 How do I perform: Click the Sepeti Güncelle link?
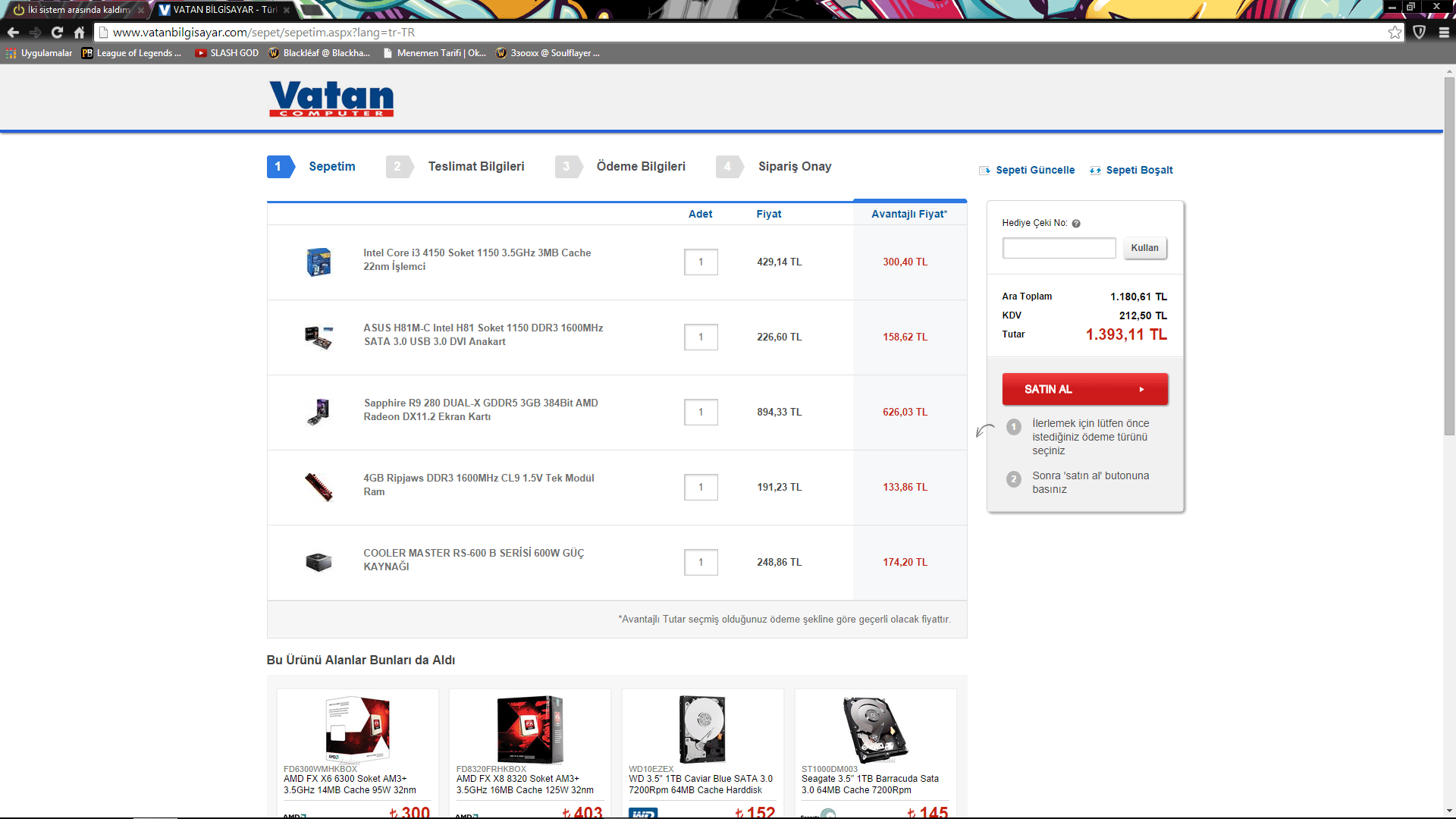click(1034, 170)
